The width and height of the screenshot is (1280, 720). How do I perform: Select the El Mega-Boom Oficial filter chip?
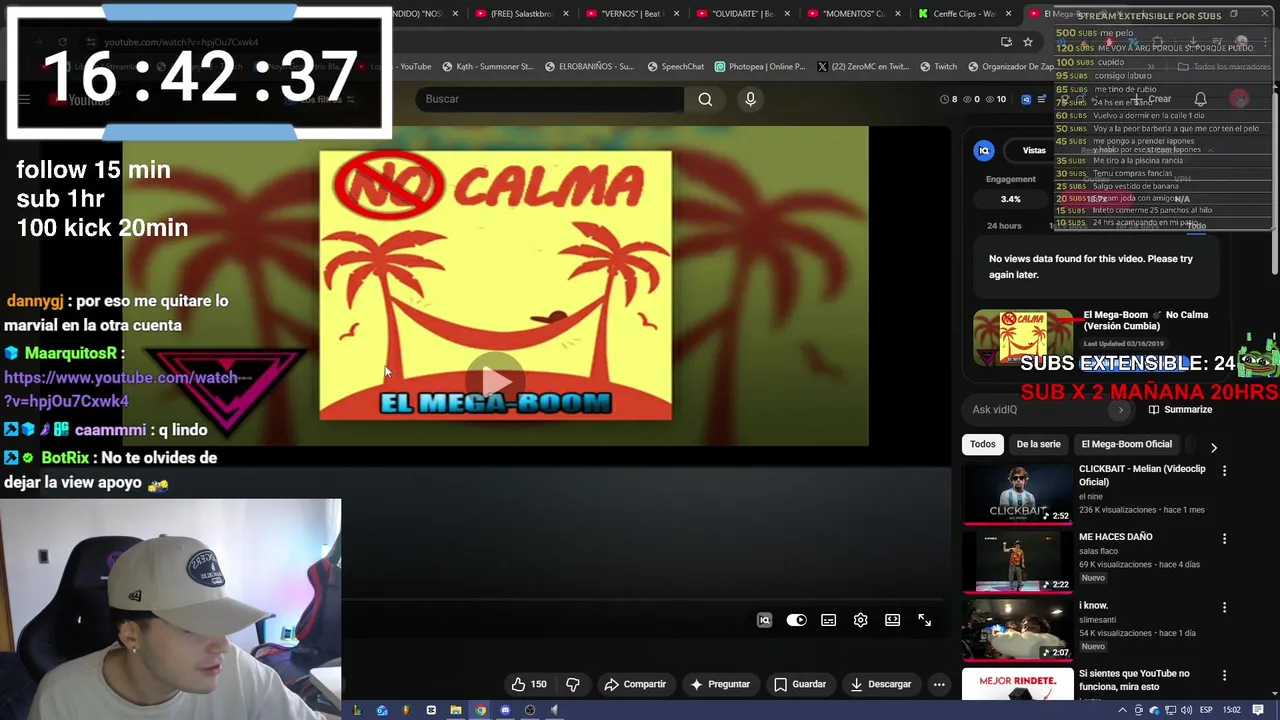point(1126,444)
